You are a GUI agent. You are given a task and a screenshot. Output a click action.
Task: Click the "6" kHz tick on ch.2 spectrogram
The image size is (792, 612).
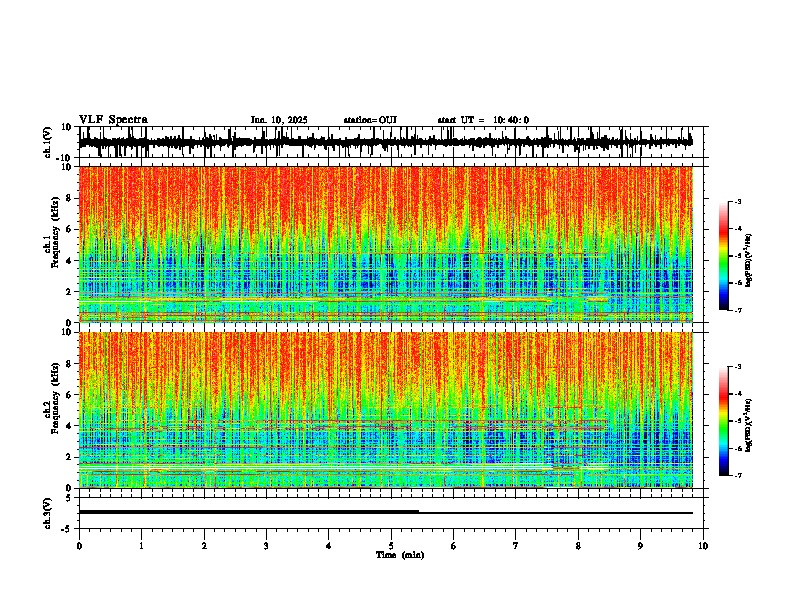click(70, 394)
